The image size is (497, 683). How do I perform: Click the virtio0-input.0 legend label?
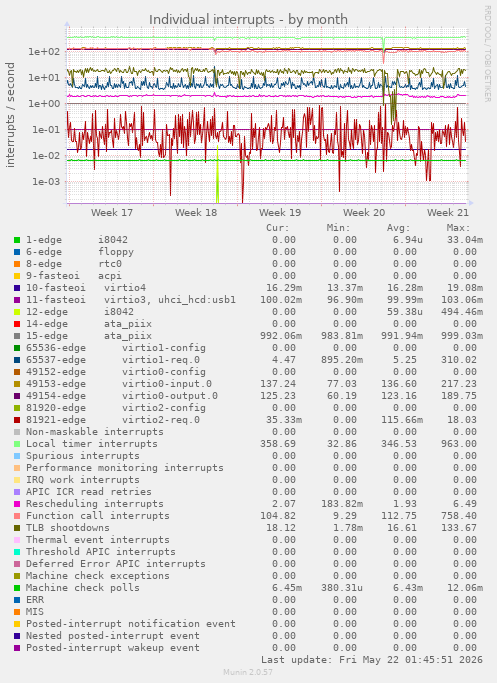167,384
